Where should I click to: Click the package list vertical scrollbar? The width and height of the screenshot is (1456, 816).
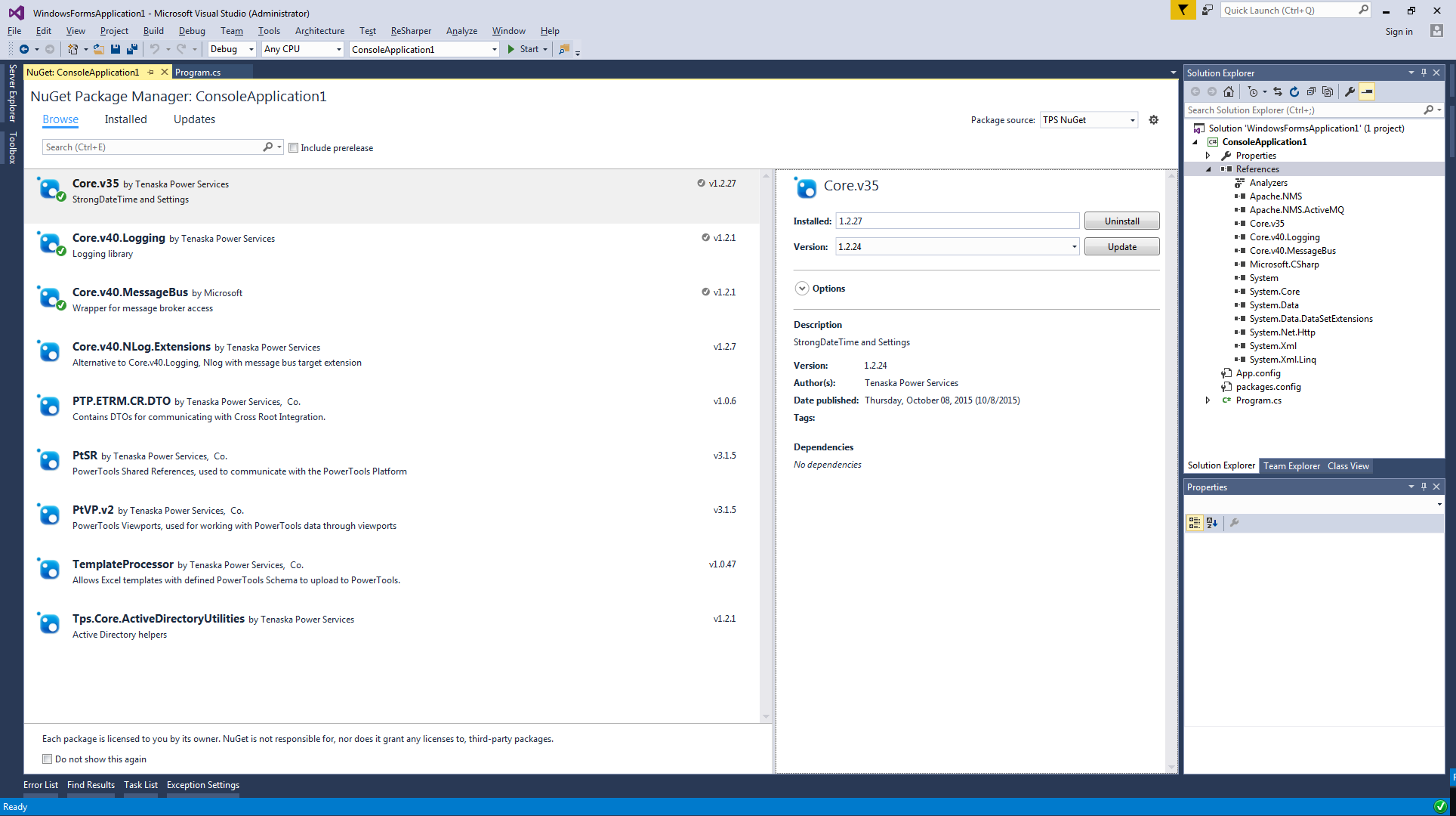click(x=766, y=446)
